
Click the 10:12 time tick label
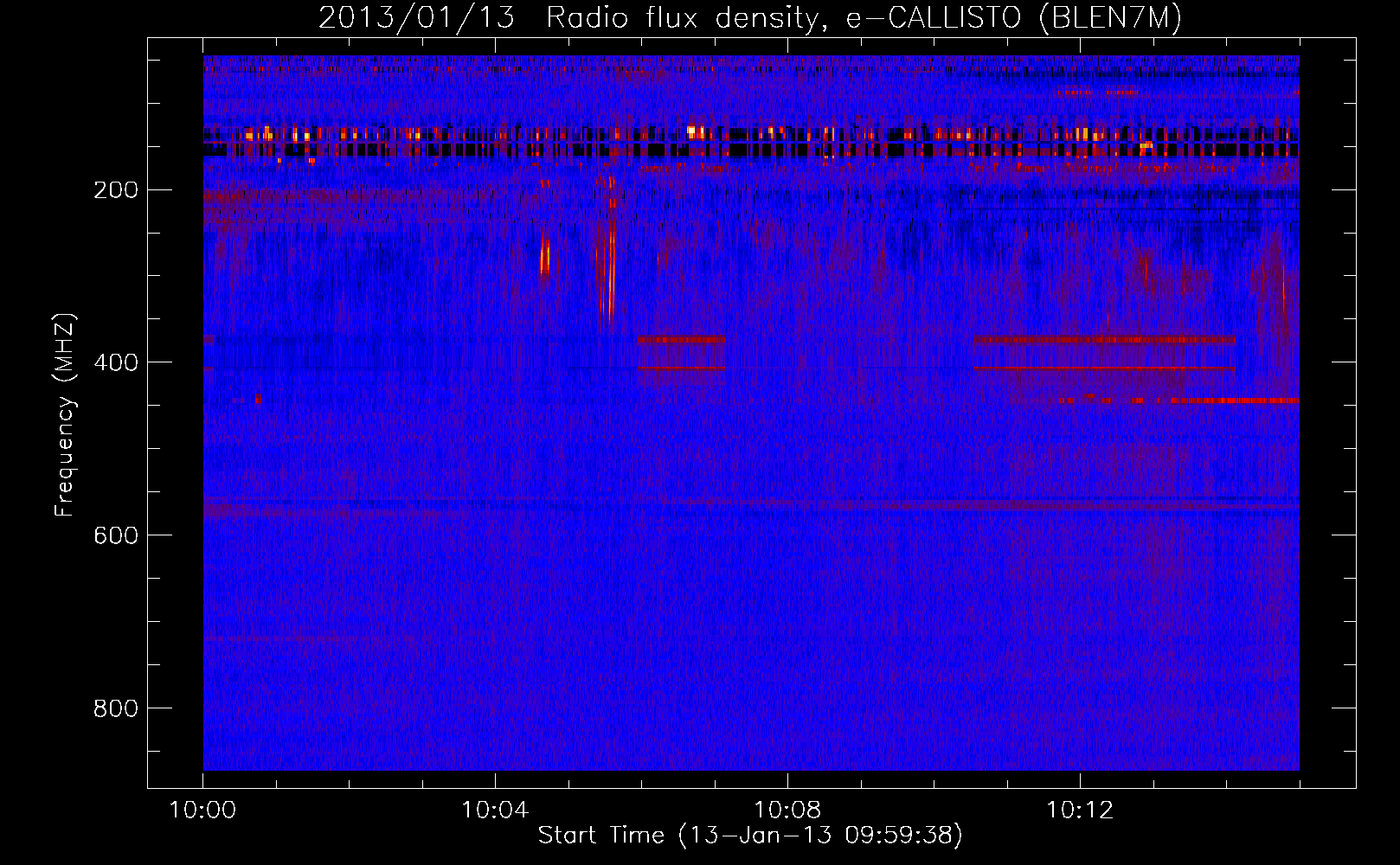1080,811
